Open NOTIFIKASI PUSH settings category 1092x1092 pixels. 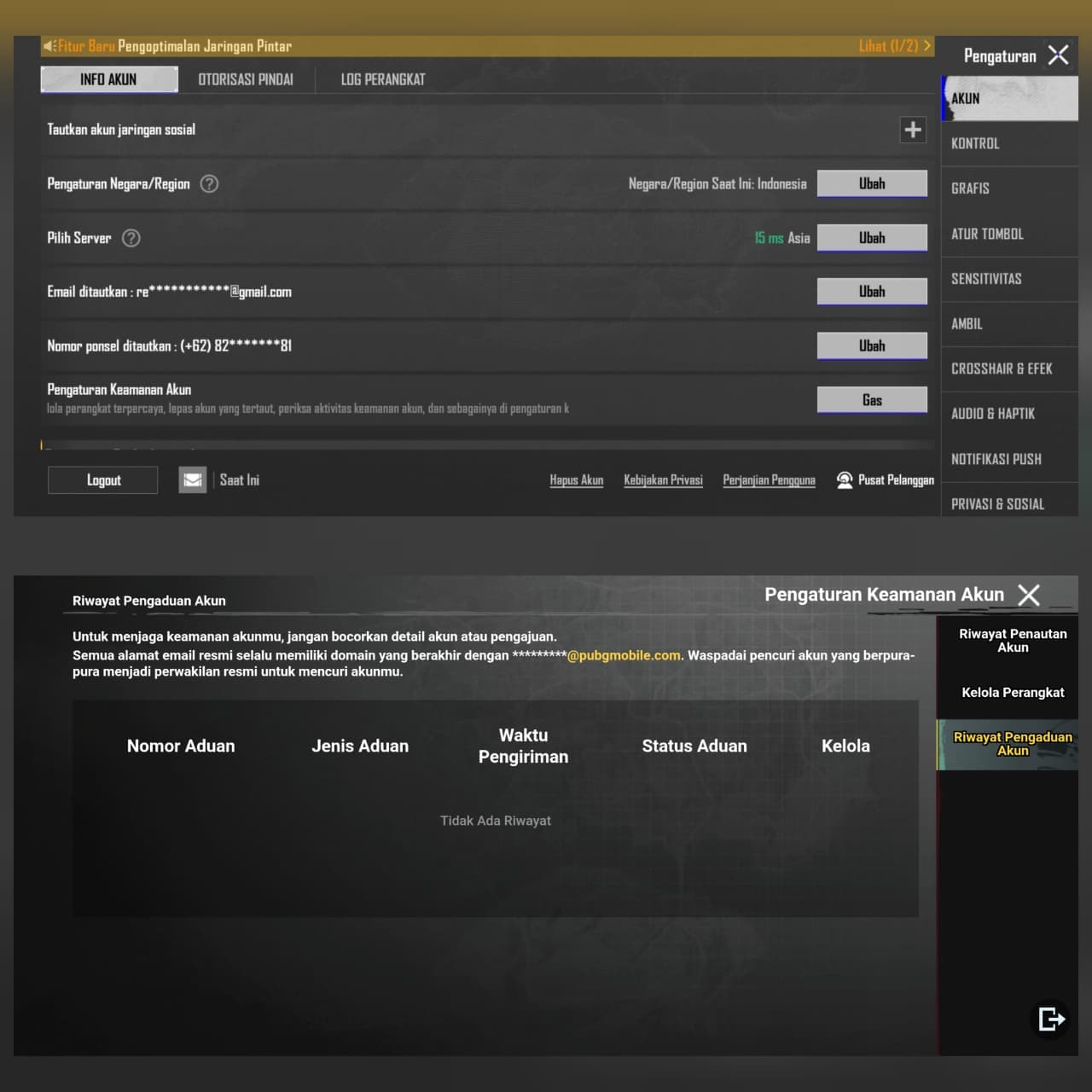1010,459
